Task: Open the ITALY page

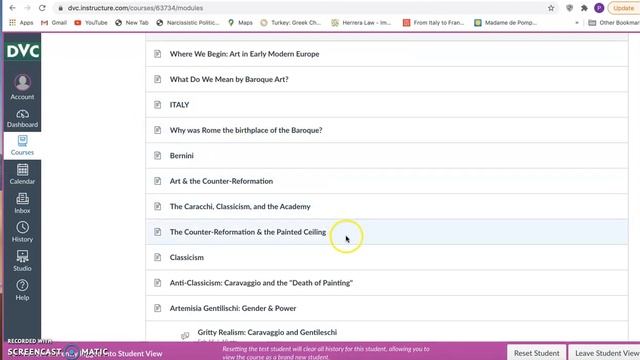Action: click(x=179, y=105)
